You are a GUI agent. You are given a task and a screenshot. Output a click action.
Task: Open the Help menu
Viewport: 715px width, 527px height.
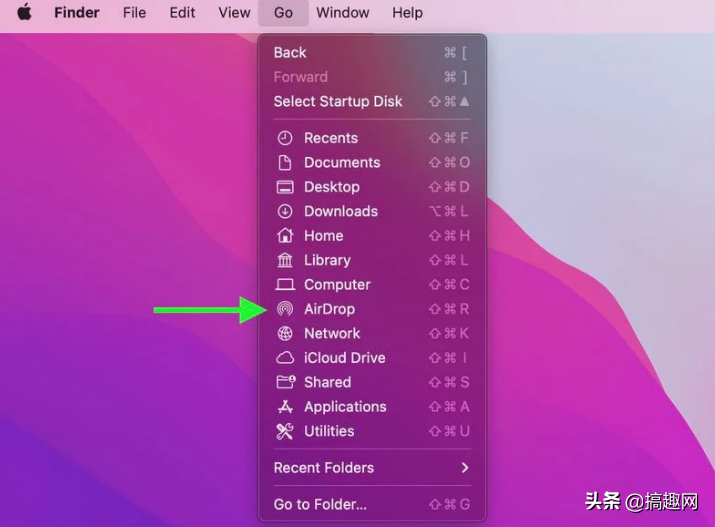point(408,12)
